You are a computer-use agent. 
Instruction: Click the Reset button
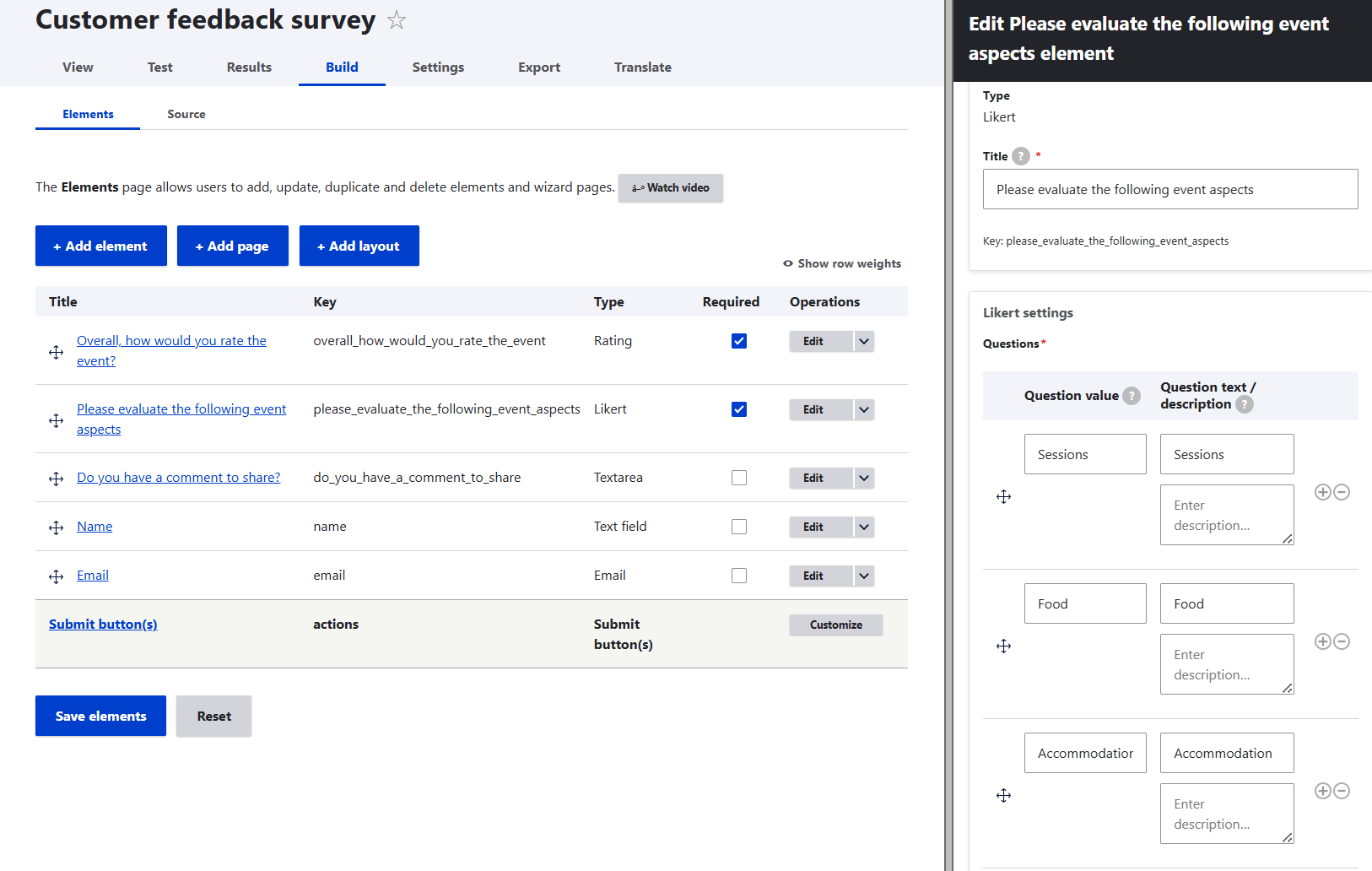[x=213, y=716]
